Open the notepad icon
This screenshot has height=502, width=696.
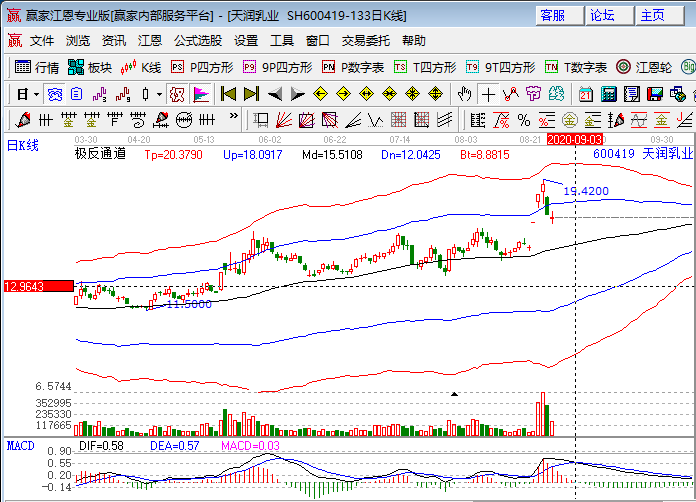(x=632, y=94)
